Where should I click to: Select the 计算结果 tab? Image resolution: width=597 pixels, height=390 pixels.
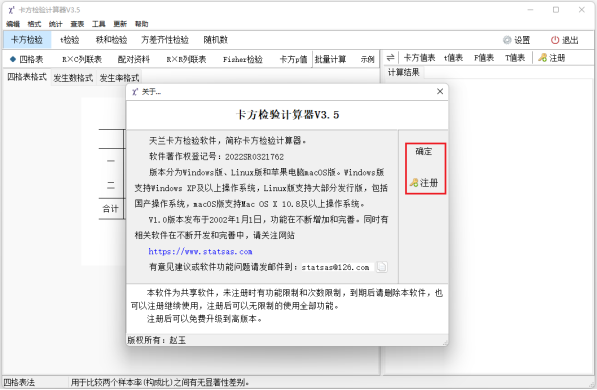(404, 72)
